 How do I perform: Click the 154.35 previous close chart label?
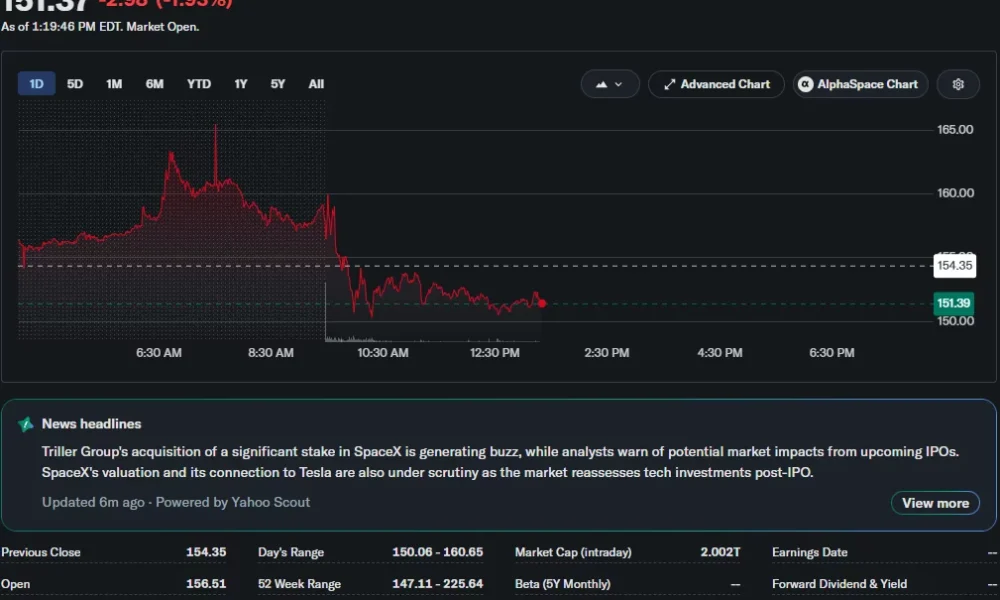pyautogui.click(x=955, y=265)
